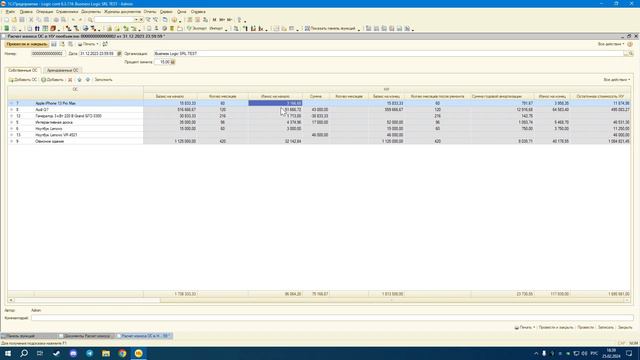Click the 'Добавить ОС' button
Screen dimensions: 640x360
point(23,80)
